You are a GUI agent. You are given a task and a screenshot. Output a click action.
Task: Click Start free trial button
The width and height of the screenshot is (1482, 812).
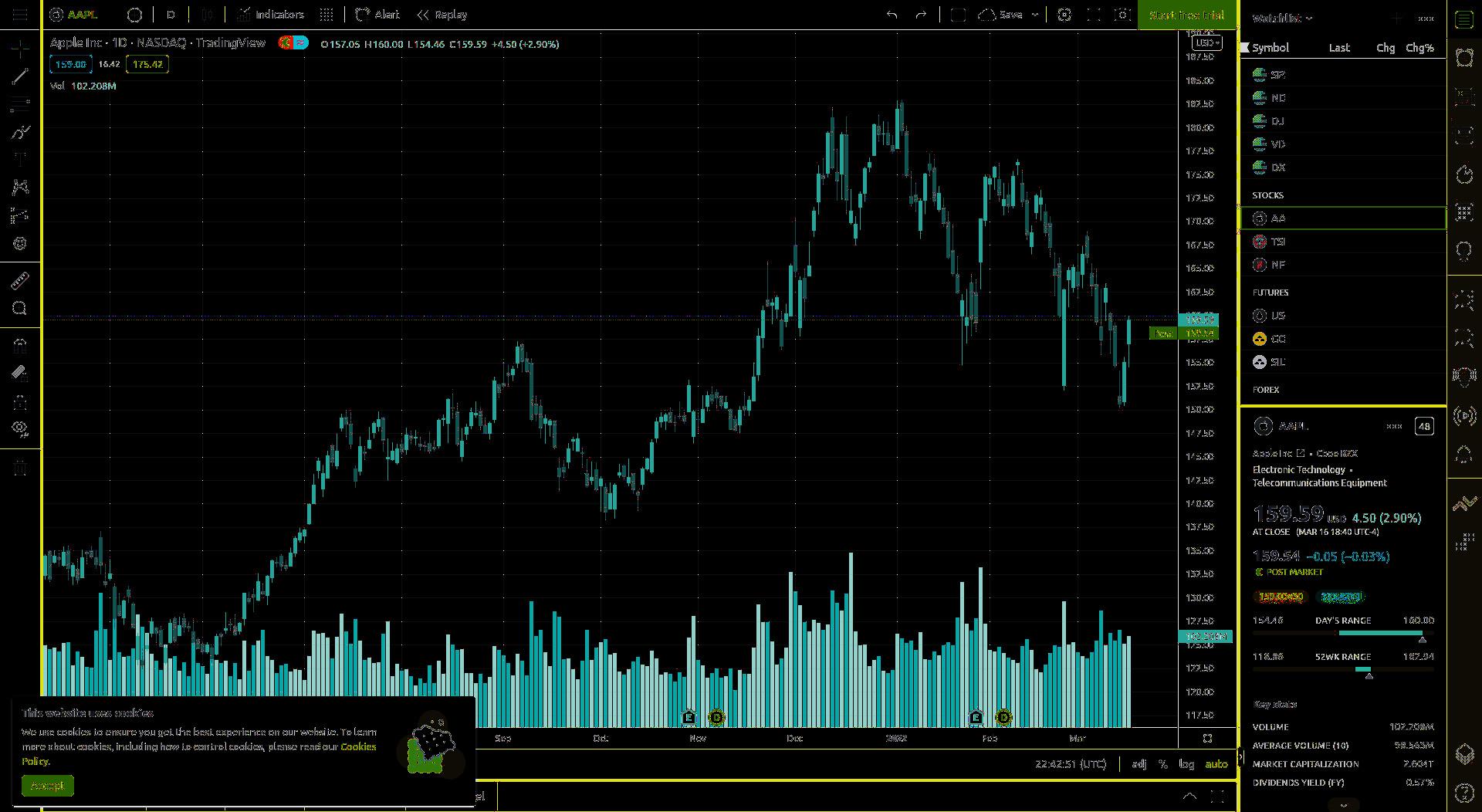point(1187,15)
